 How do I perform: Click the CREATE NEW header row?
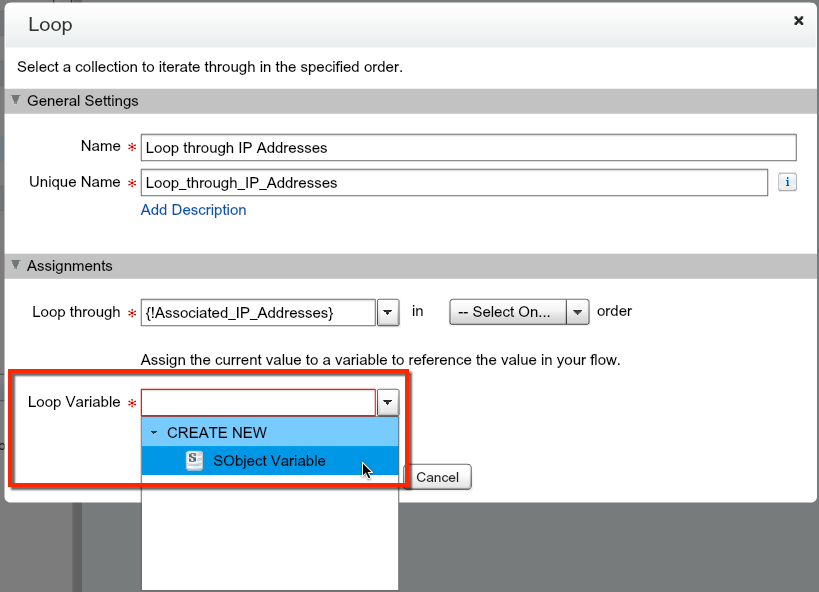tap(270, 433)
